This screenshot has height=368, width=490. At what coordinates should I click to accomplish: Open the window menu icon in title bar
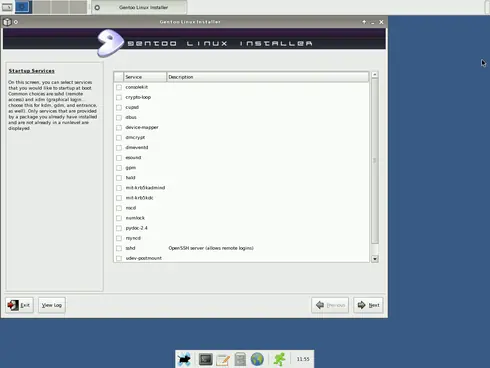tap(7, 22)
